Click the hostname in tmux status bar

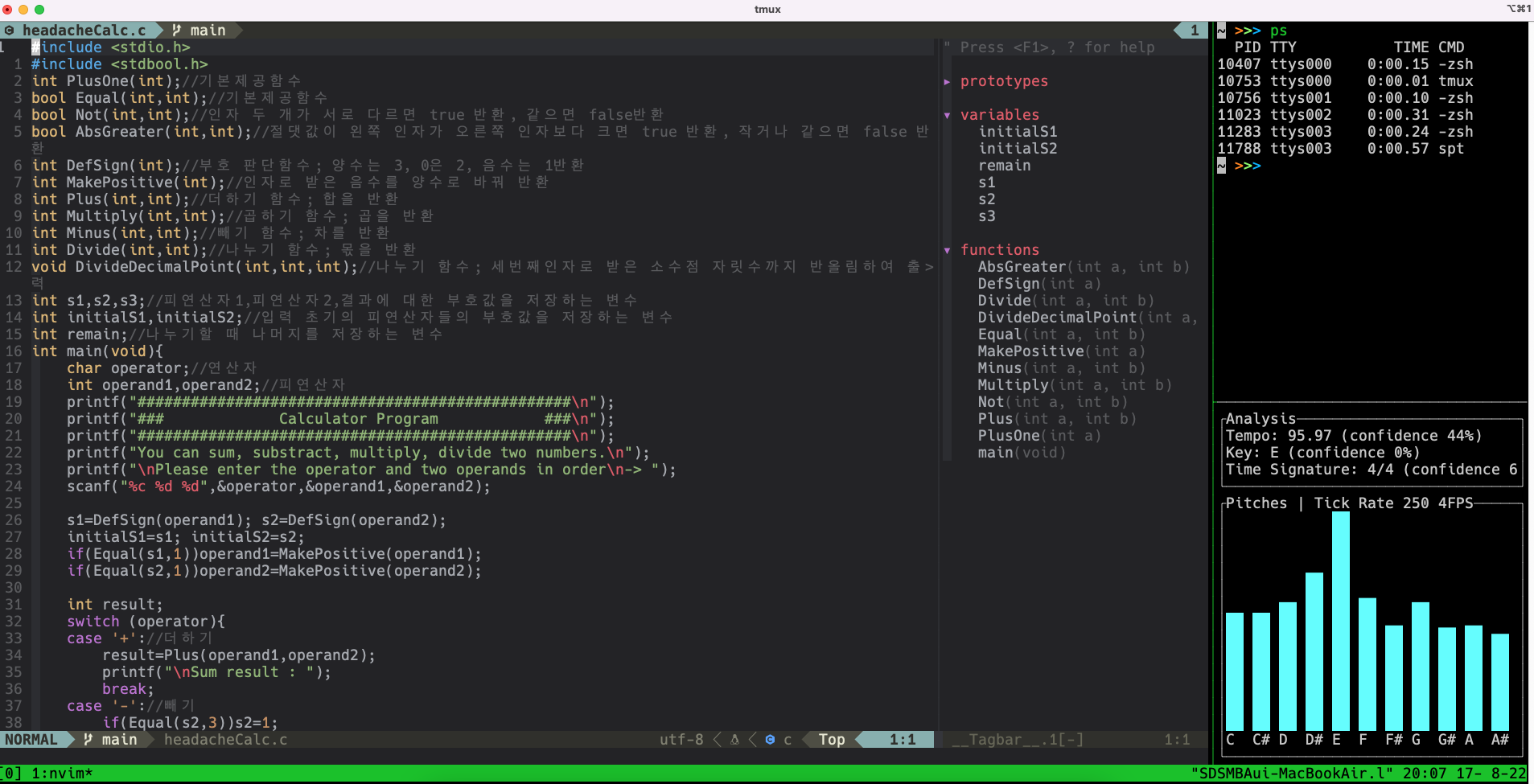(x=1292, y=774)
